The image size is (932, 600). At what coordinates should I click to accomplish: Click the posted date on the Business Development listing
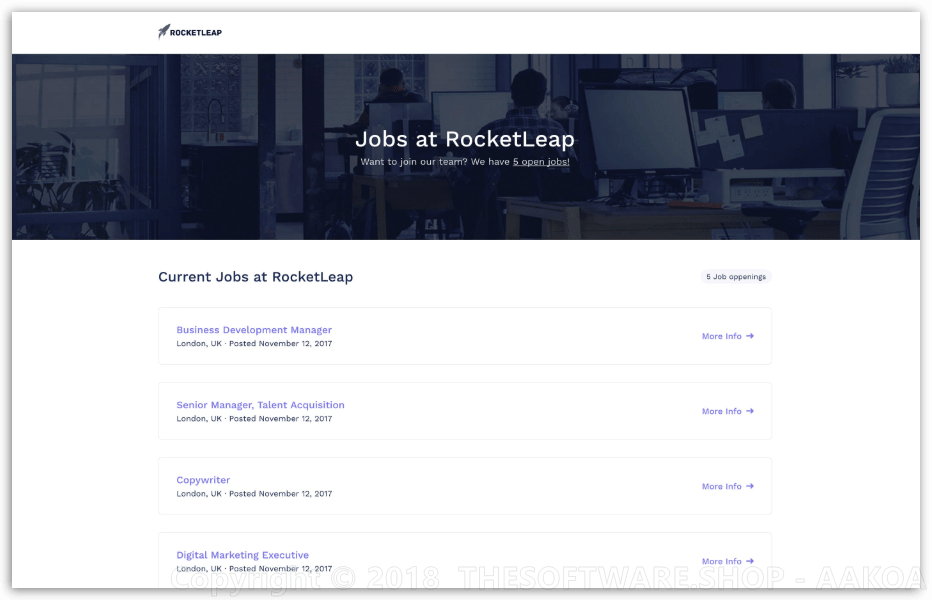(283, 343)
